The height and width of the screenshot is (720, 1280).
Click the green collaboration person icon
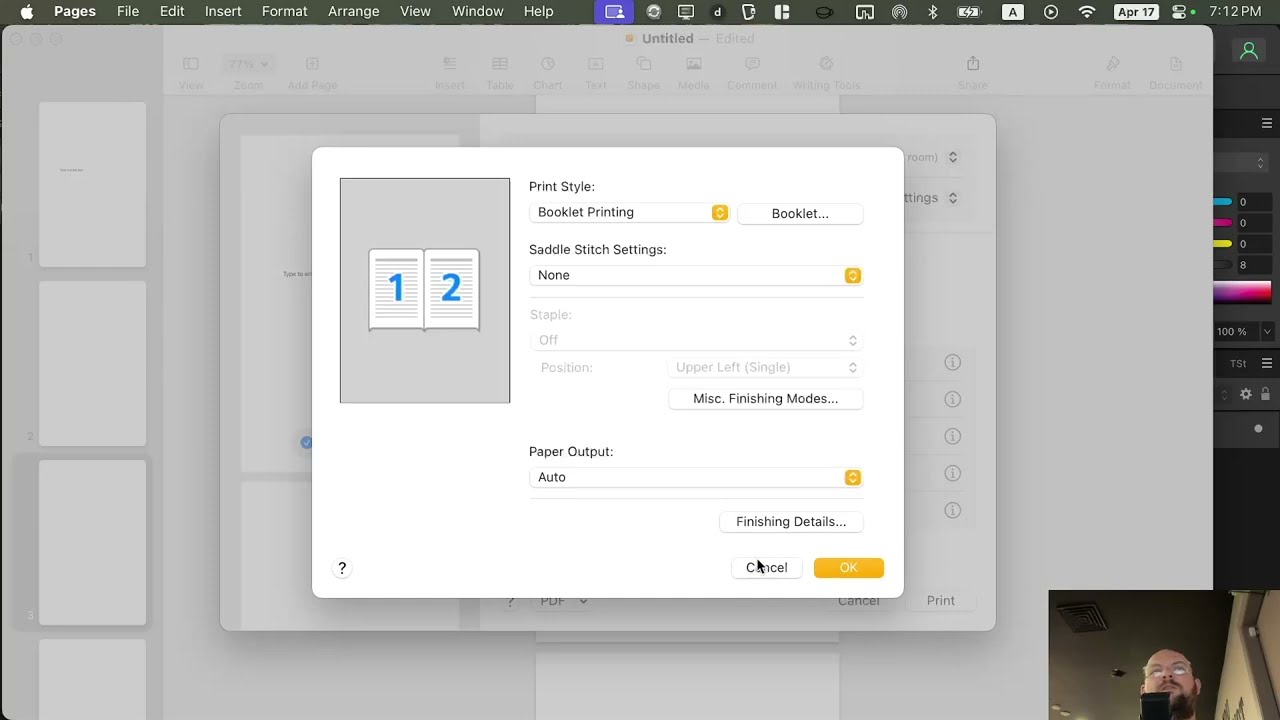[x=1248, y=51]
